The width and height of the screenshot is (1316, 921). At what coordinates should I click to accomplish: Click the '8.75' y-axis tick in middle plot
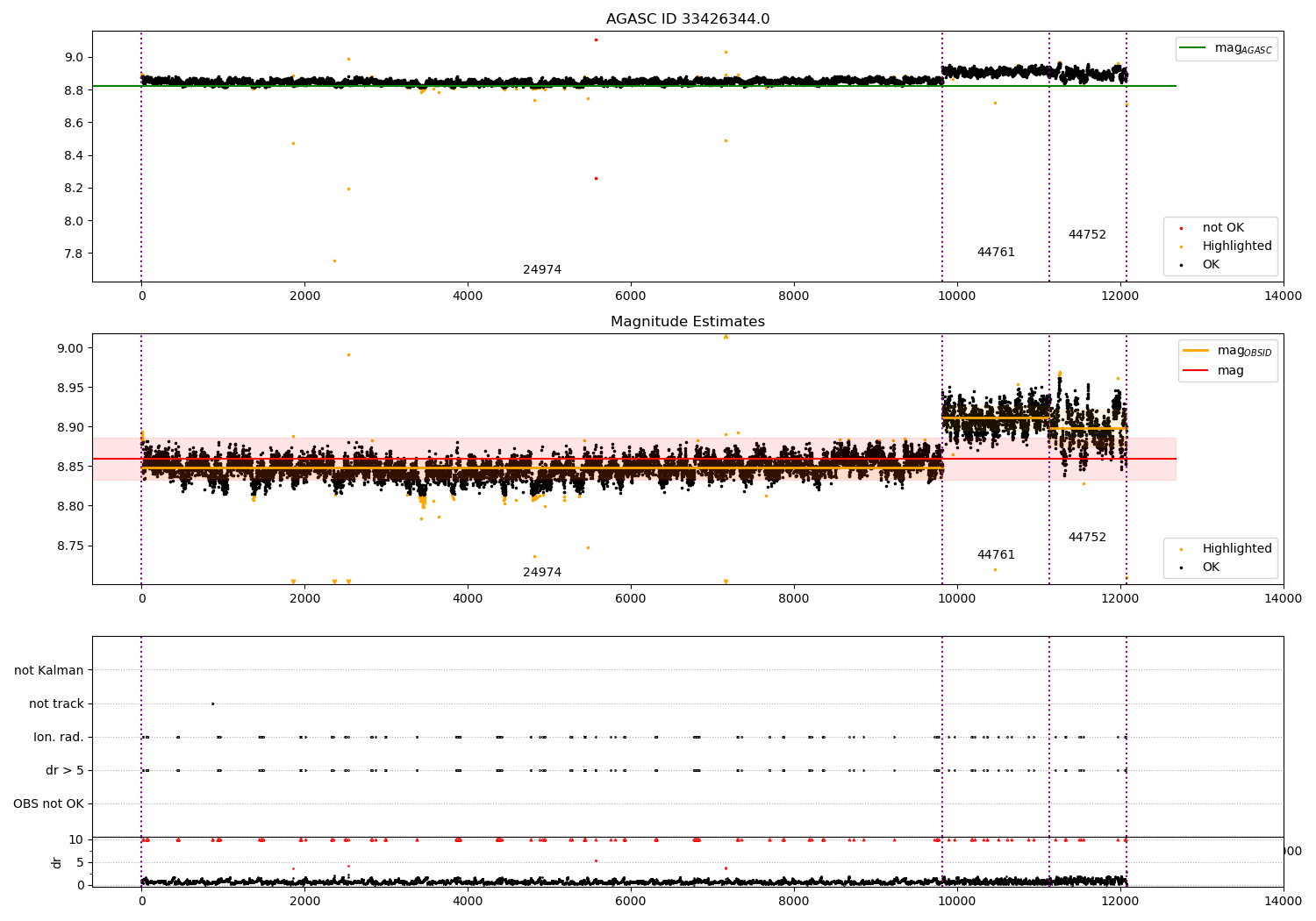[x=70, y=546]
